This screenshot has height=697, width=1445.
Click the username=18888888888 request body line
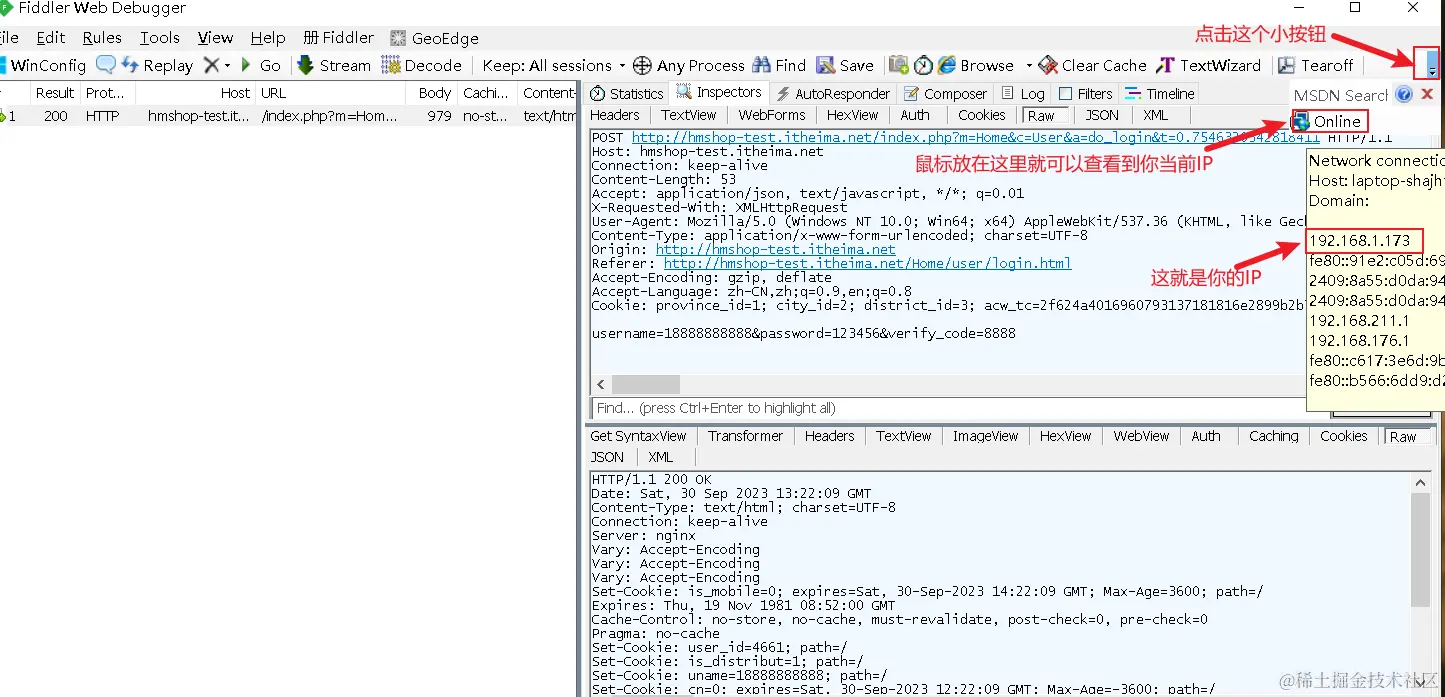coord(803,333)
